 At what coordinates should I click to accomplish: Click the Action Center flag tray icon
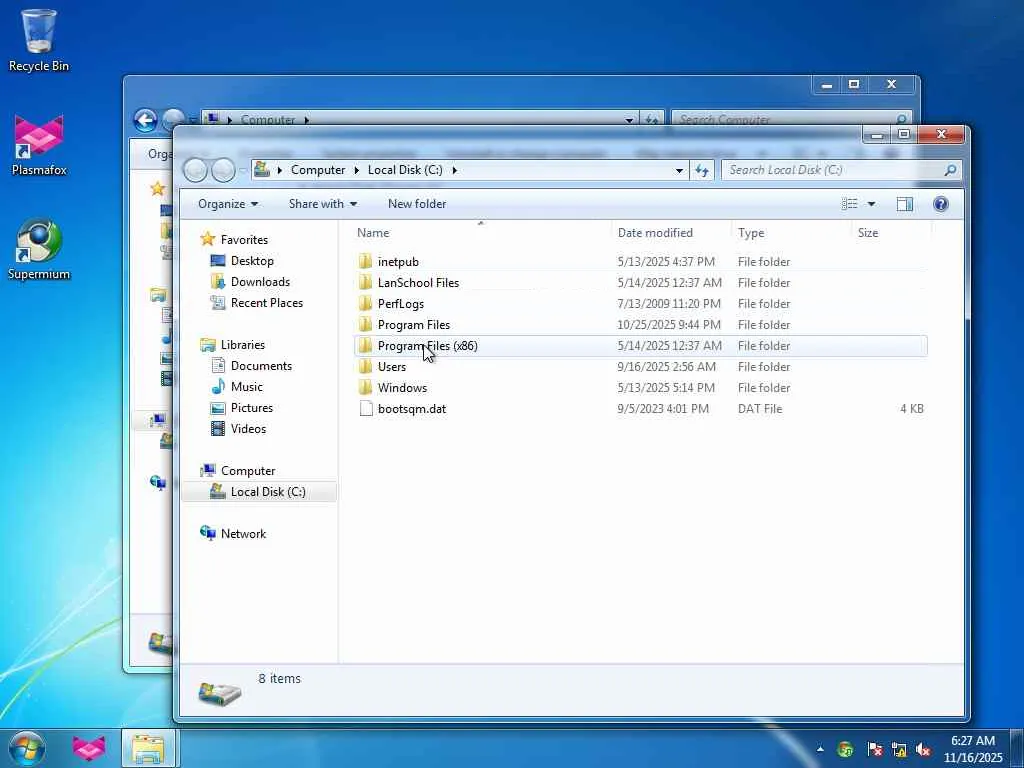coord(874,749)
